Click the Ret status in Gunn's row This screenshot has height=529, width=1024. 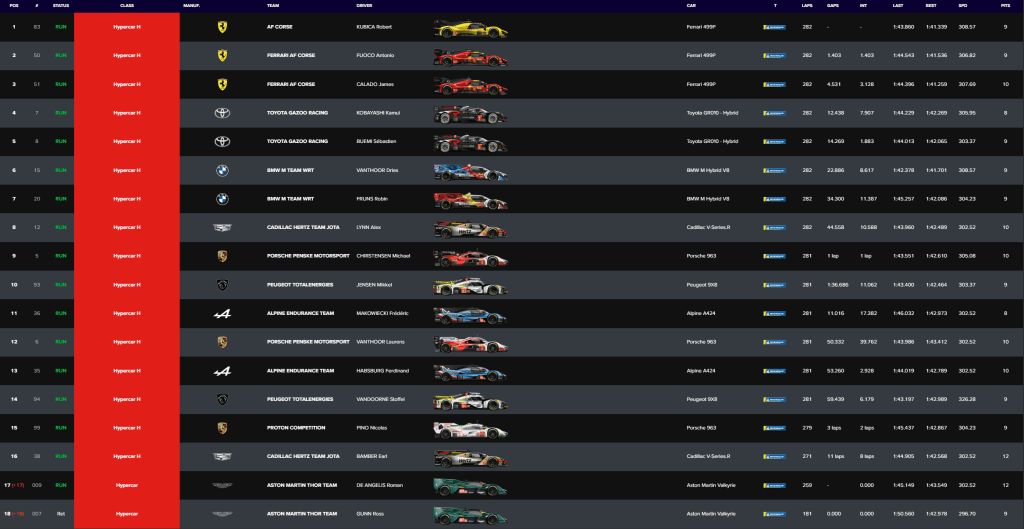pos(61,514)
